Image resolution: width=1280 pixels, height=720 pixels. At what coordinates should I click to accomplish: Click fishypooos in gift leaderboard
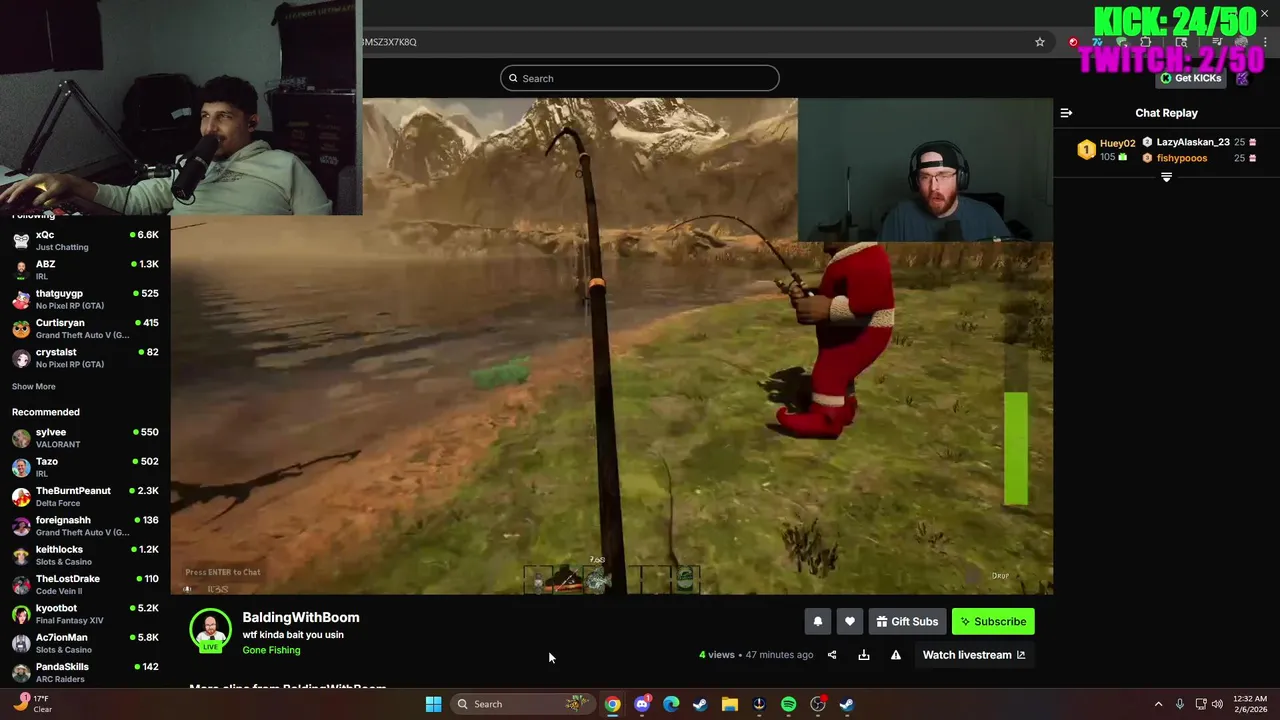[1182, 158]
